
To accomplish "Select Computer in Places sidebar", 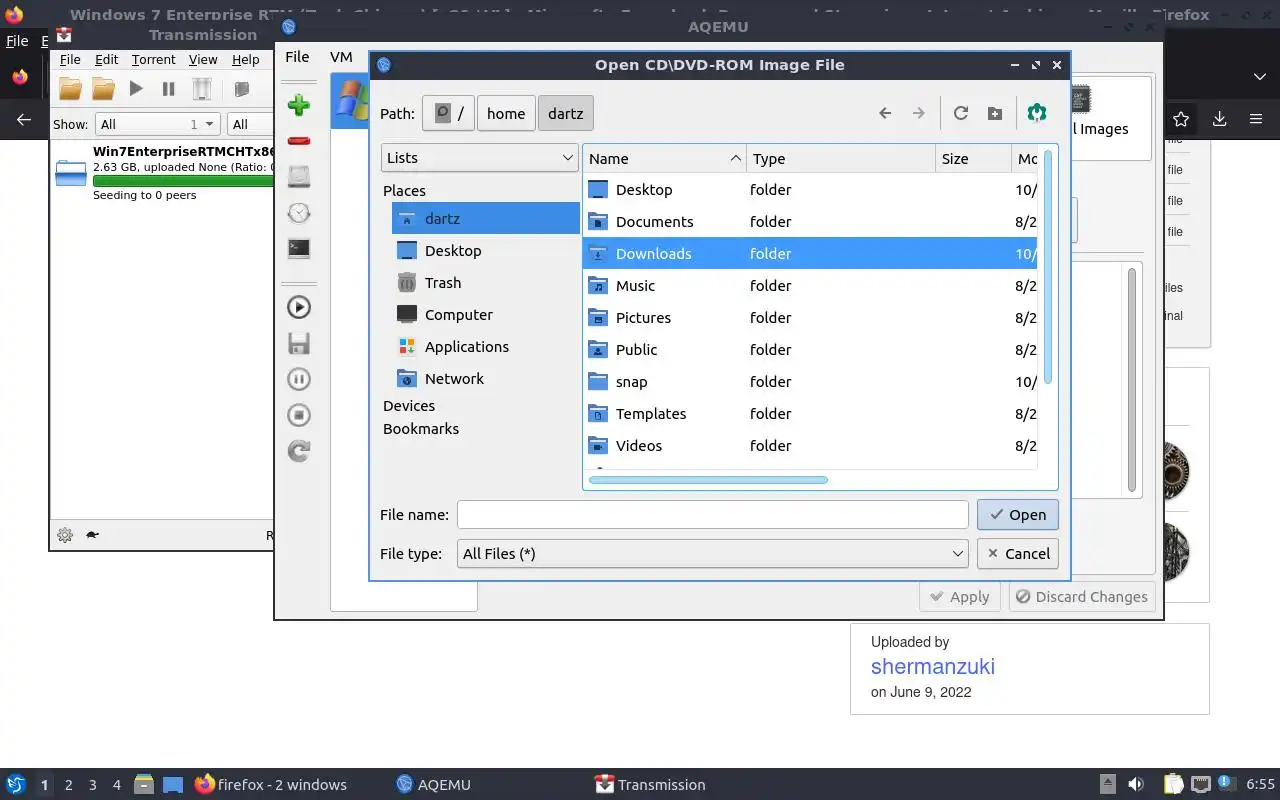I will (485, 314).
